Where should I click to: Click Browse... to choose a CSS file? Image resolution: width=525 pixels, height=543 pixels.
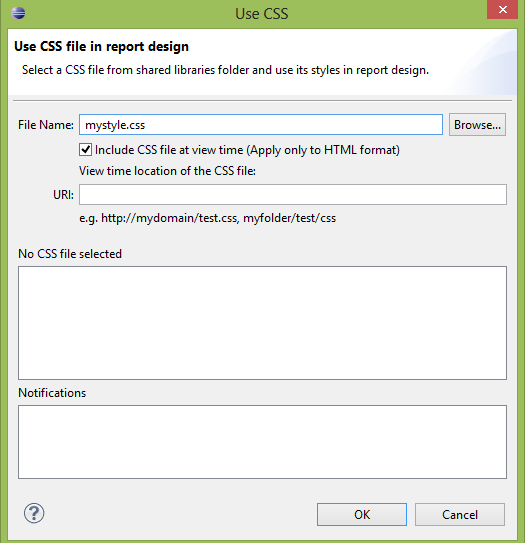pos(477,125)
